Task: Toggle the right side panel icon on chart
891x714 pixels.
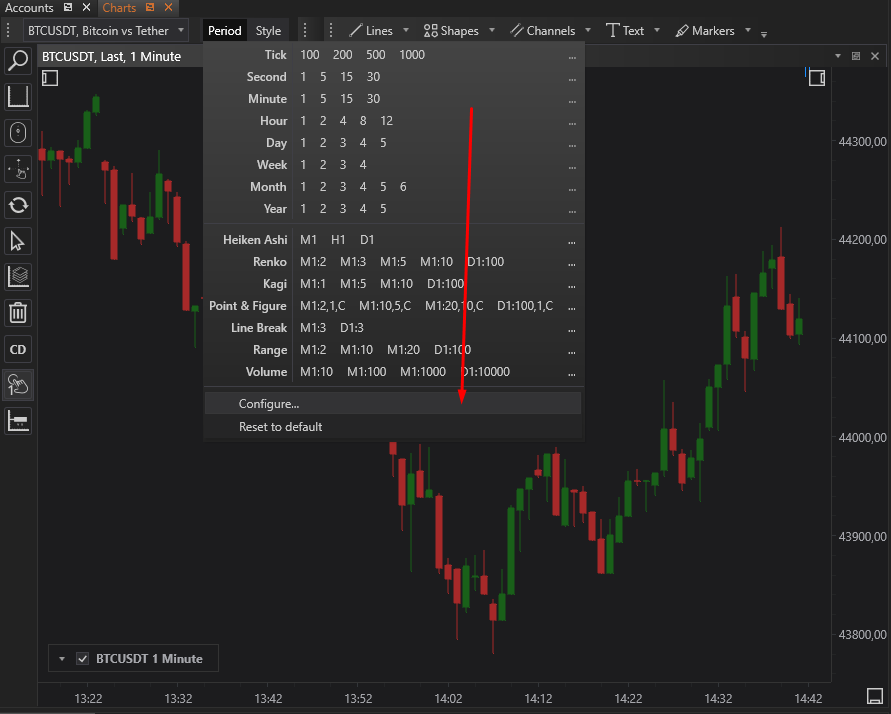Action: coord(816,77)
